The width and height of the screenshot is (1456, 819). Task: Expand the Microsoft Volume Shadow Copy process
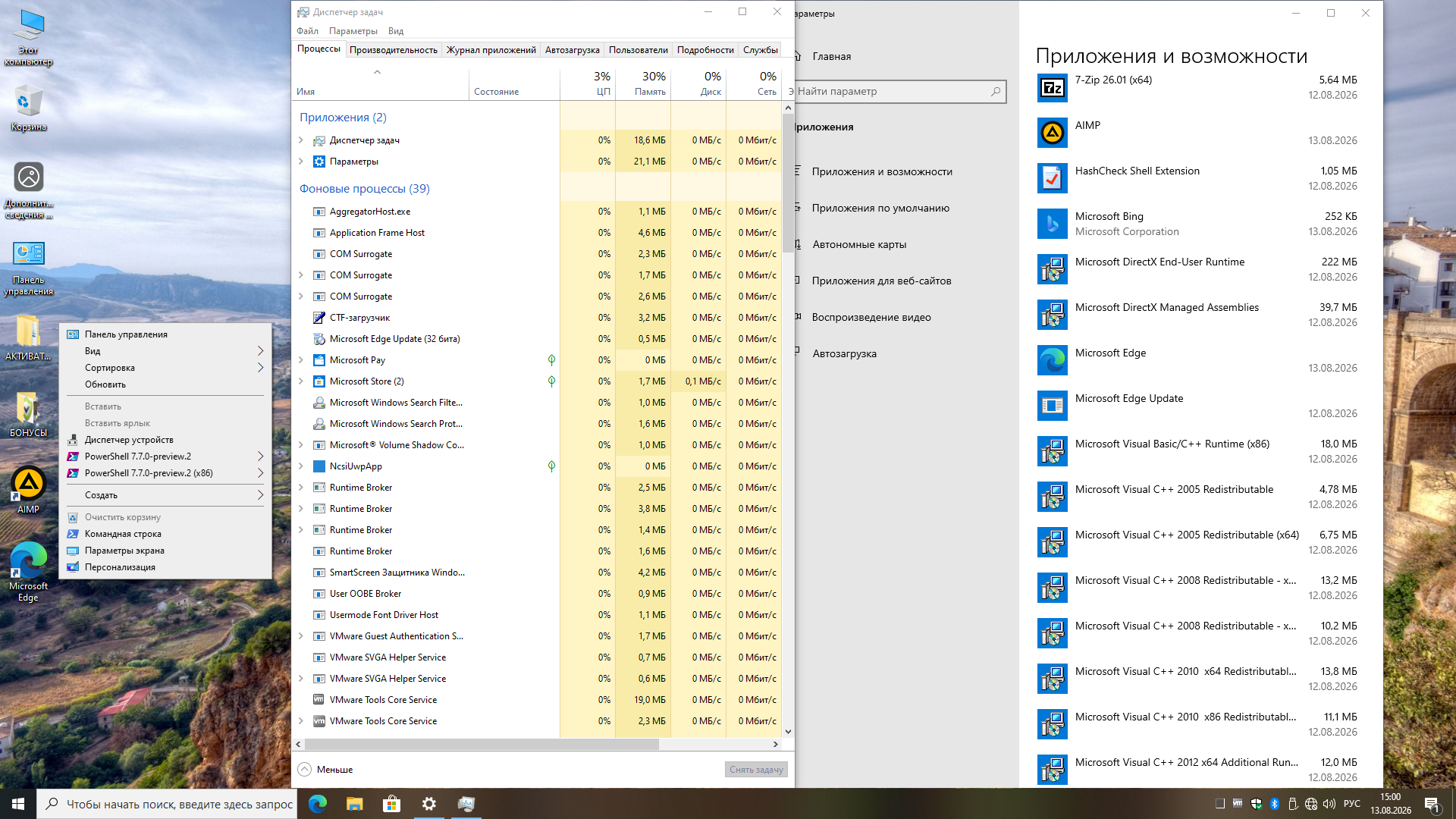pyautogui.click(x=301, y=445)
